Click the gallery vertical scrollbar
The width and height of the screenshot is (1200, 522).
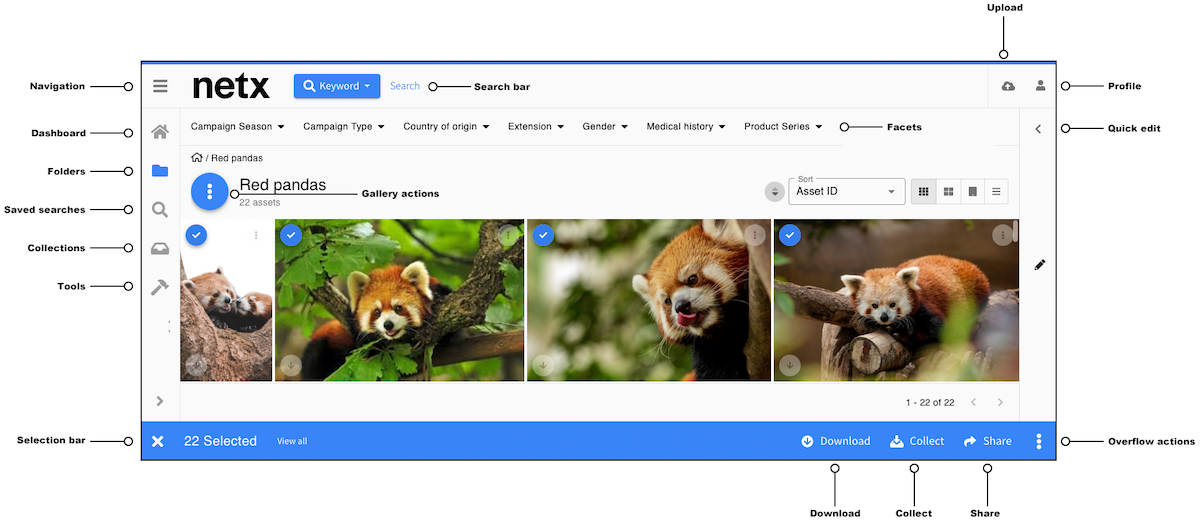[x=1015, y=232]
